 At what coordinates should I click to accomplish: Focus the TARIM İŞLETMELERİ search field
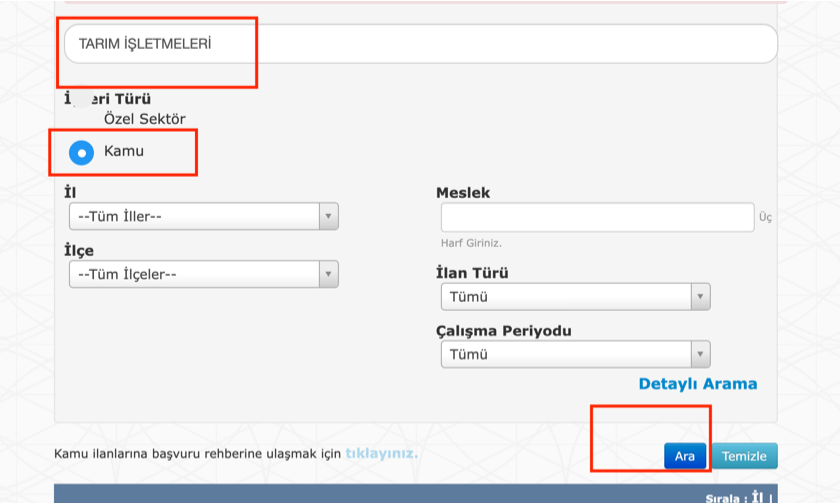point(420,45)
